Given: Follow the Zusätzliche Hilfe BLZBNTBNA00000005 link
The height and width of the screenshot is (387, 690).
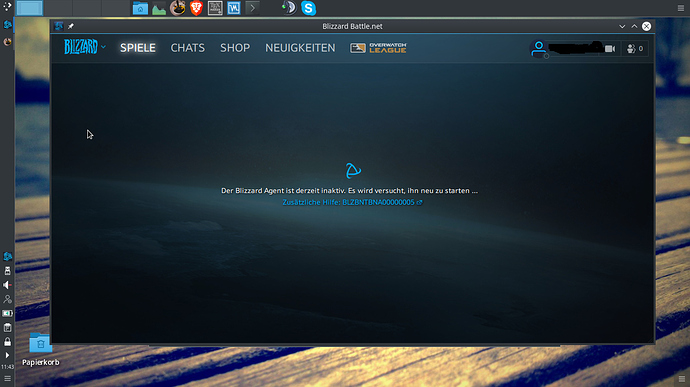Looking at the screenshot, I should [x=352, y=202].
